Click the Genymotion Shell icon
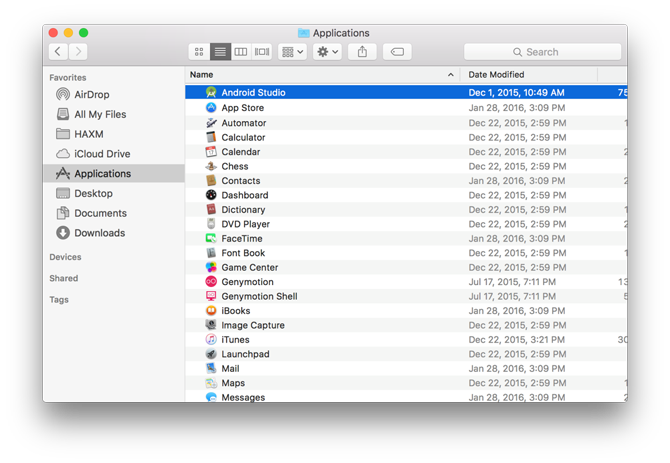This screenshot has height=463, width=670. (211, 296)
